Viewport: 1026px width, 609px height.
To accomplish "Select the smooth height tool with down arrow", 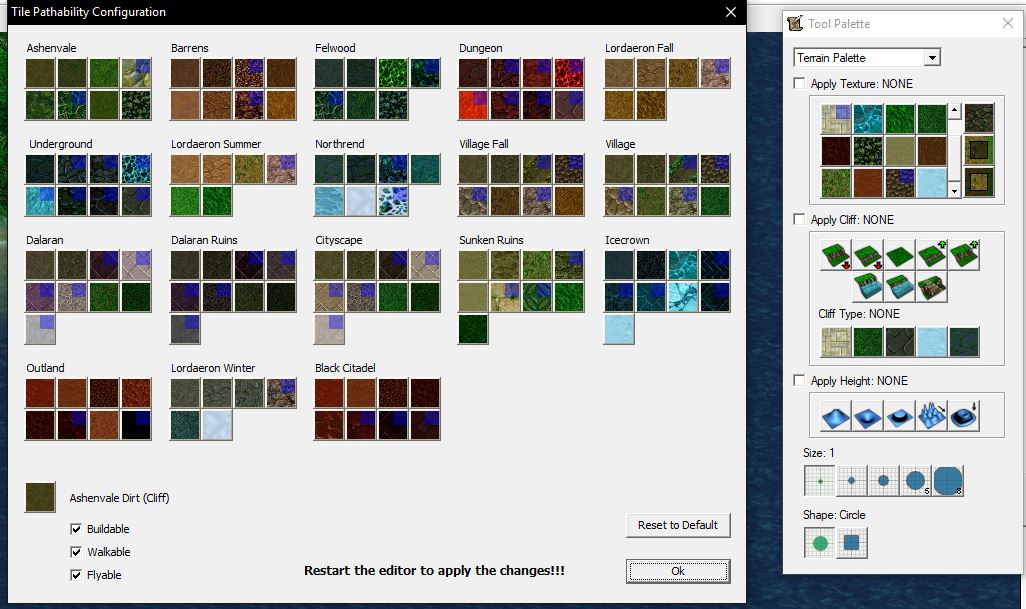I will [x=964, y=416].
